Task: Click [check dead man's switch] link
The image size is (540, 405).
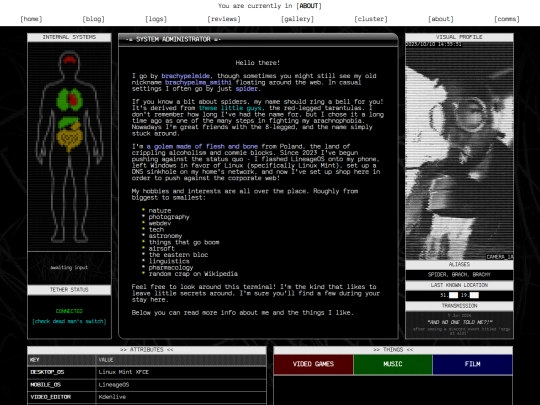Action: 69,321
